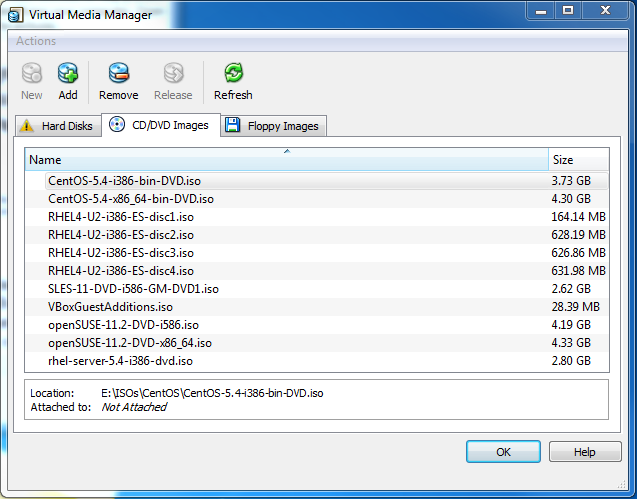Click the 28.39 MB size cell

575,307
